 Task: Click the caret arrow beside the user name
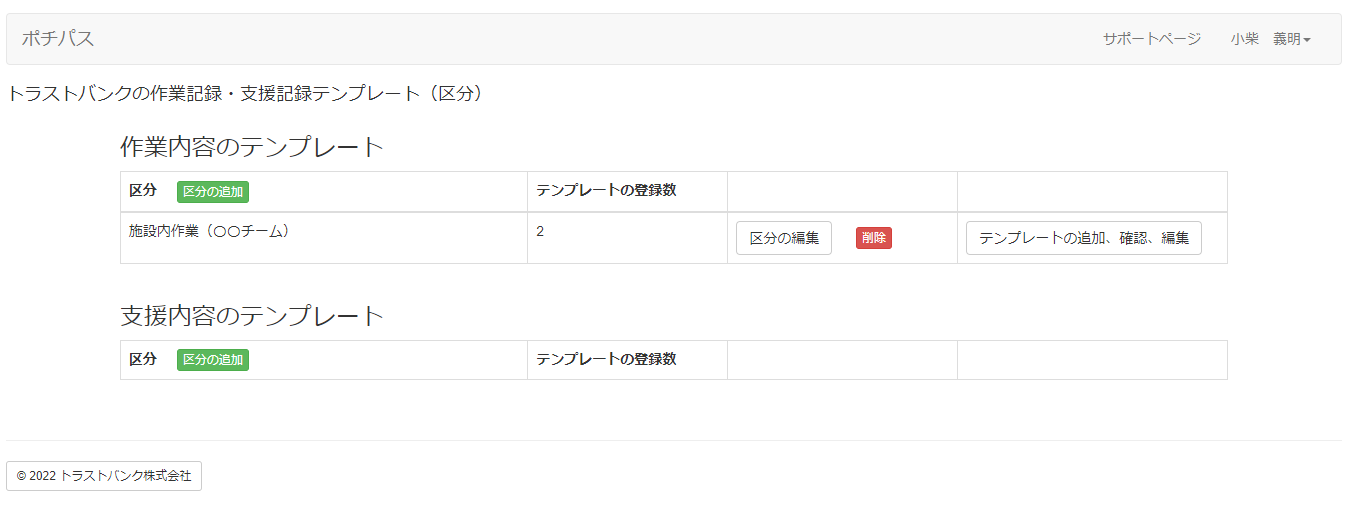tap(1307, 40)
